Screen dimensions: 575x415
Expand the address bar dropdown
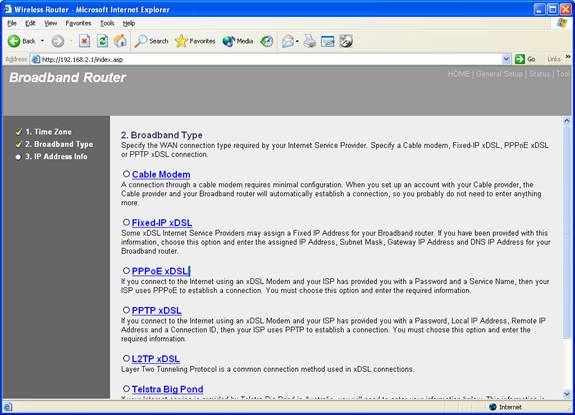(506, 59)
